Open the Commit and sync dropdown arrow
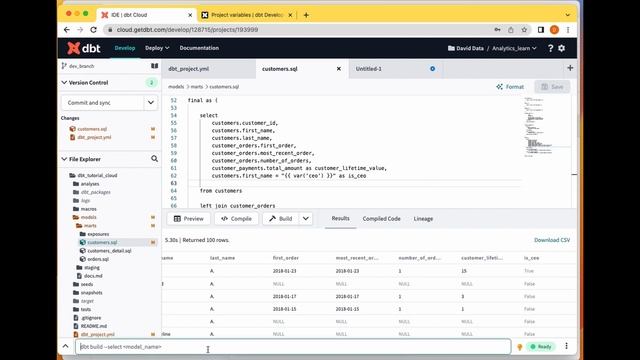Image resolution: width=640 pixels, height=360 pixels. pos(151,102)
